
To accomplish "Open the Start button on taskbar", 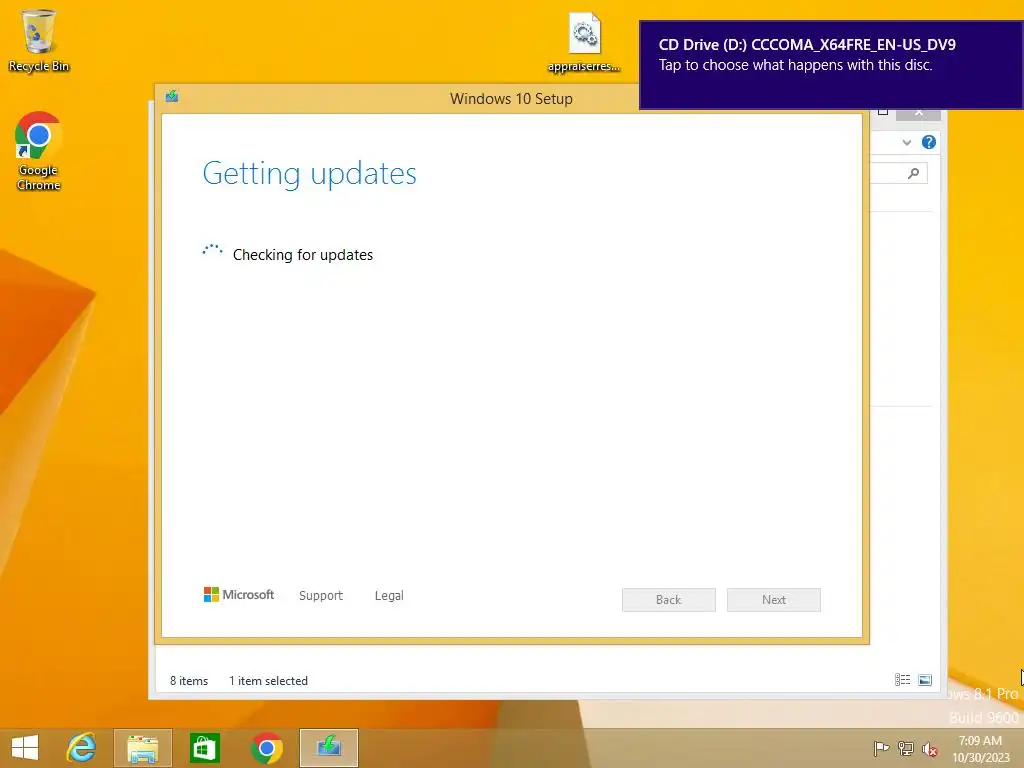I will point(25,748).
